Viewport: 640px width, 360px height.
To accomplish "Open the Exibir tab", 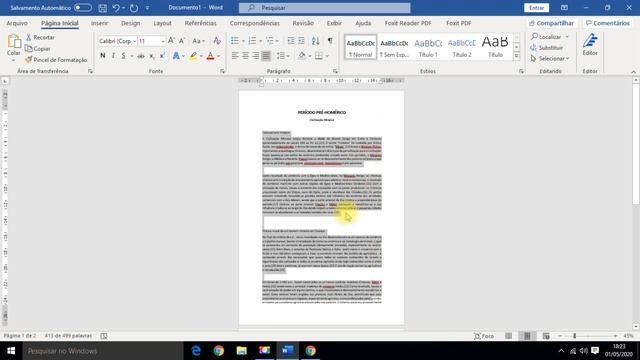I will click(x=334, y=23).
